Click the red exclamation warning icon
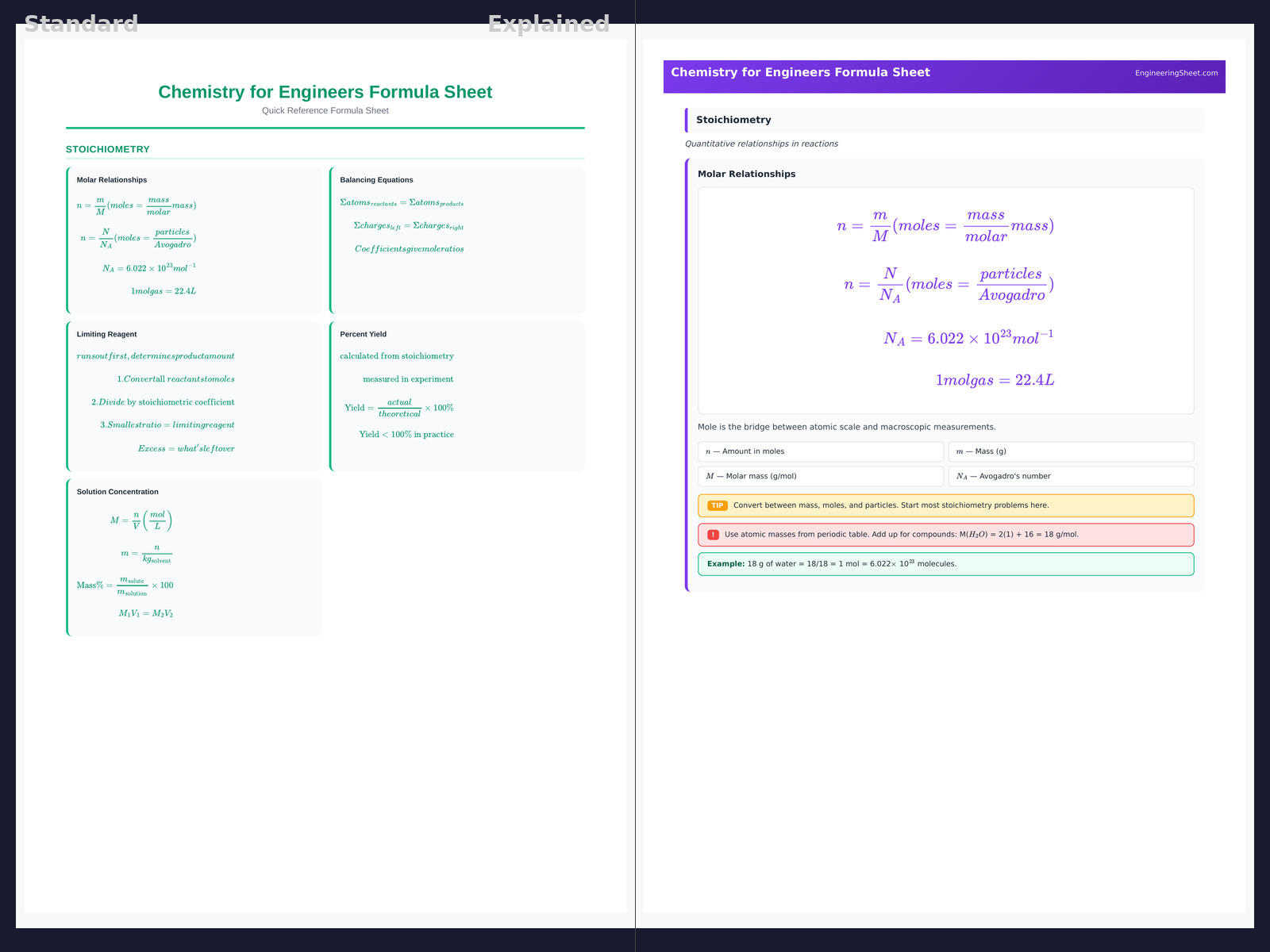The width and height of the screenshot is (1270, 952). pos(713,535)
